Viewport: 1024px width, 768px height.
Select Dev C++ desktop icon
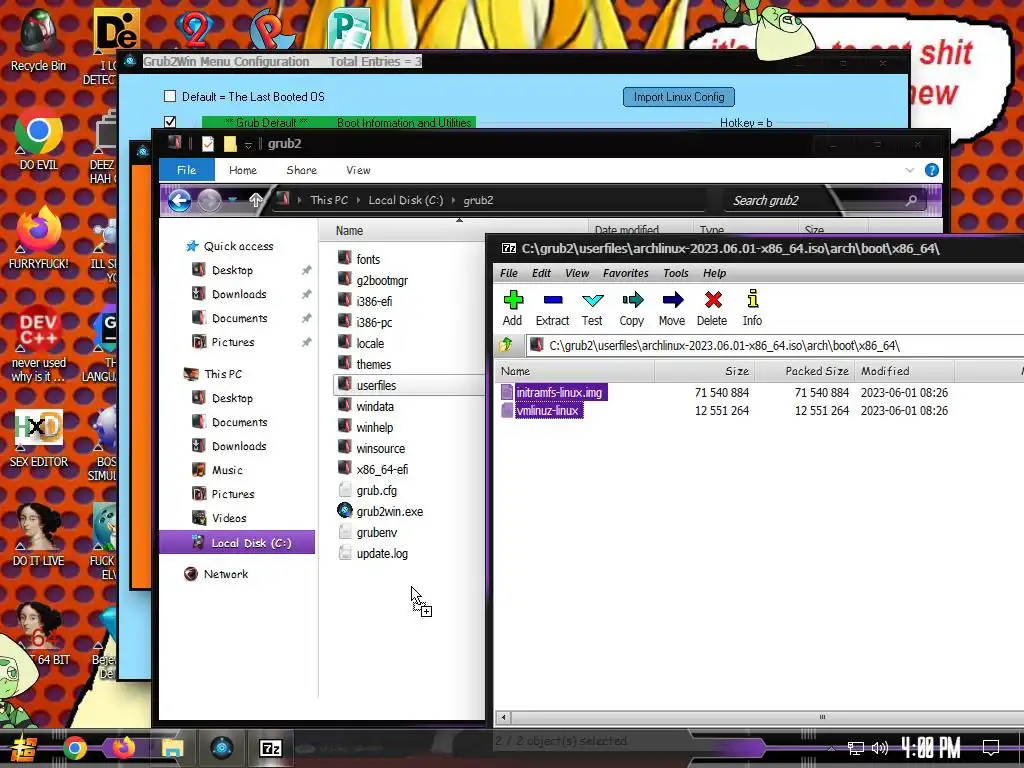click(39, 344)
